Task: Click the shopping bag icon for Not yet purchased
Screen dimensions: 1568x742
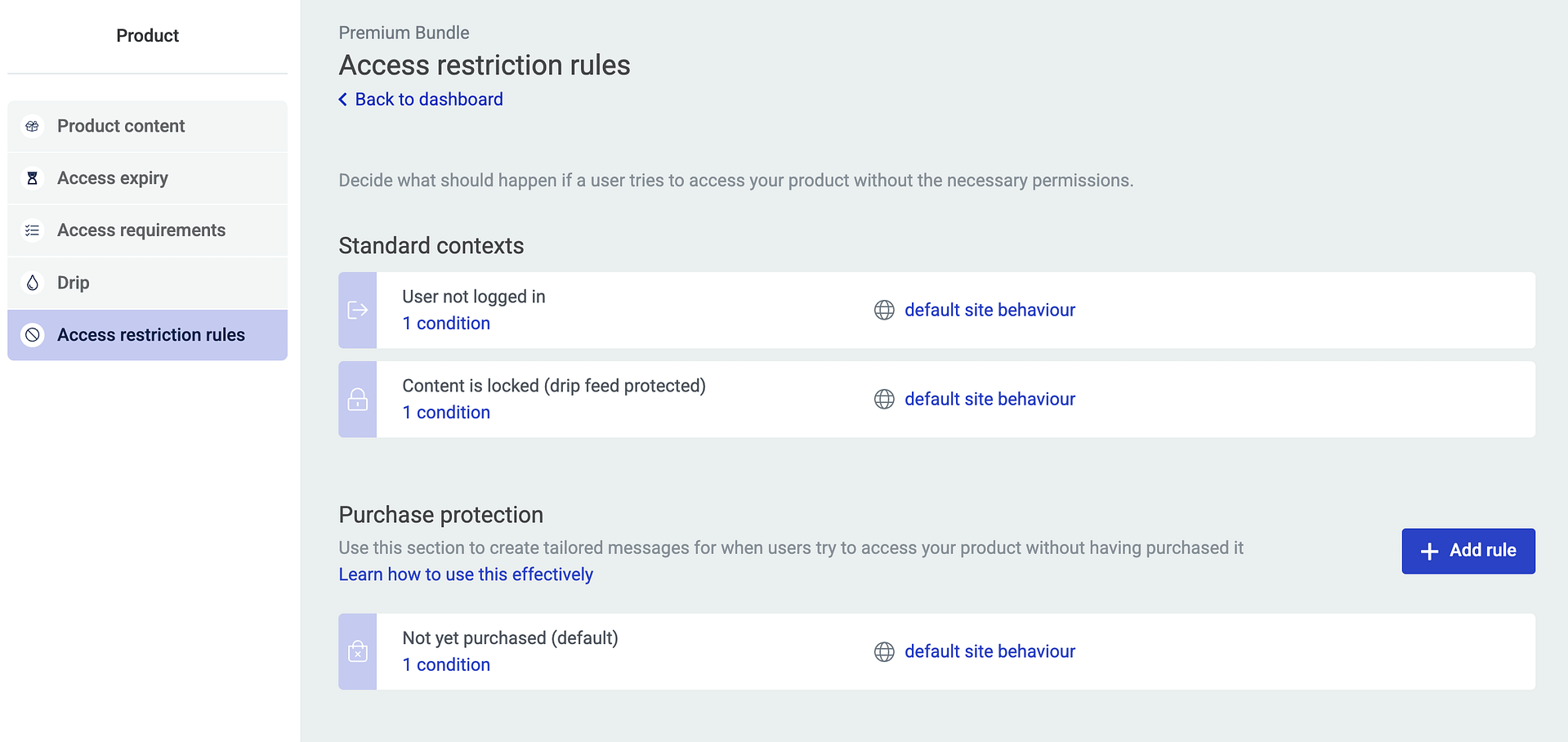Action: coord(357,651)
